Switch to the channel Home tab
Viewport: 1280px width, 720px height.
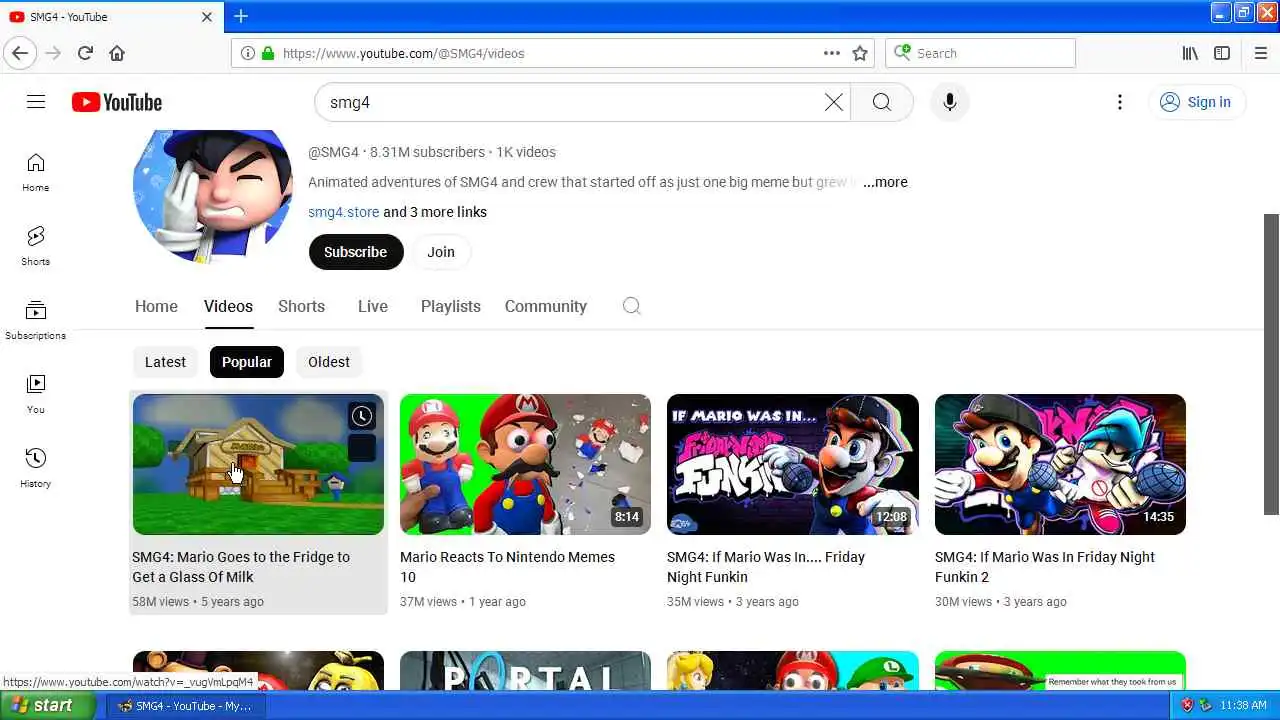[156, 306]
